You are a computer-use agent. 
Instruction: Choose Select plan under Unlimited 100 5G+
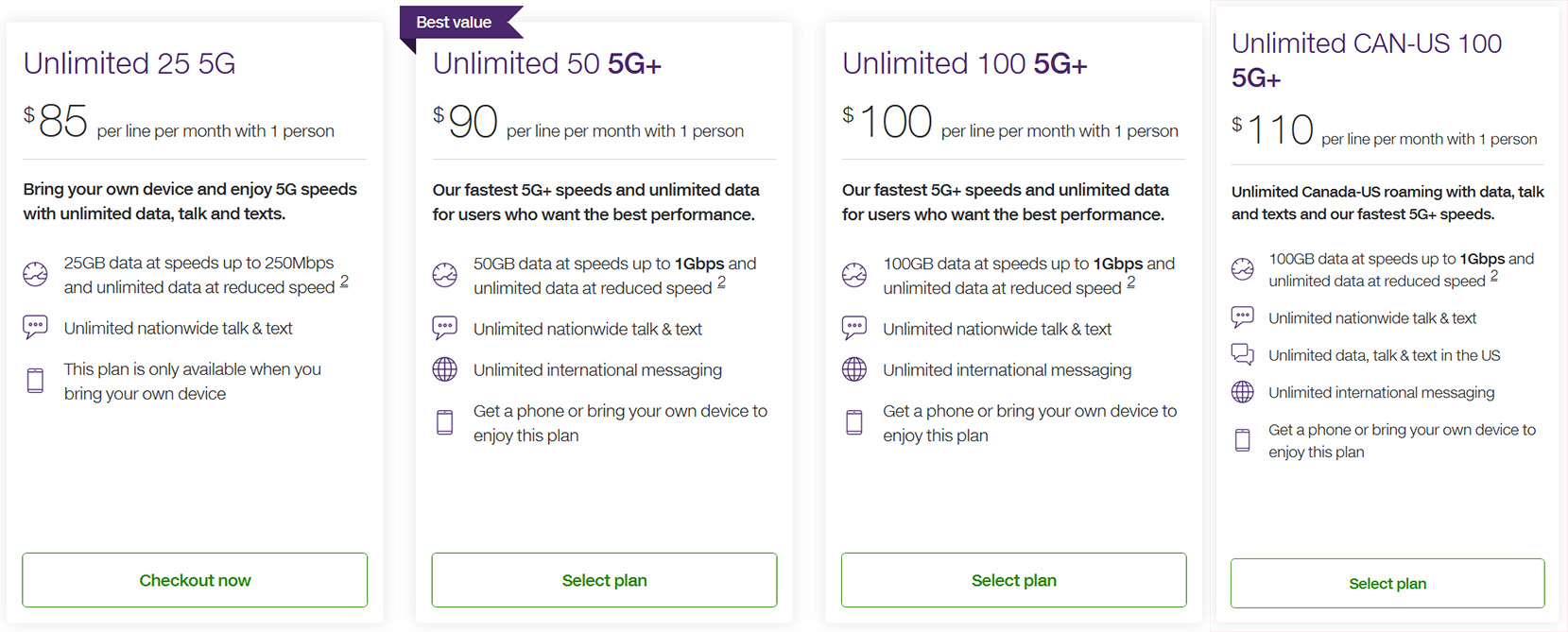(x=1013, y=580)
